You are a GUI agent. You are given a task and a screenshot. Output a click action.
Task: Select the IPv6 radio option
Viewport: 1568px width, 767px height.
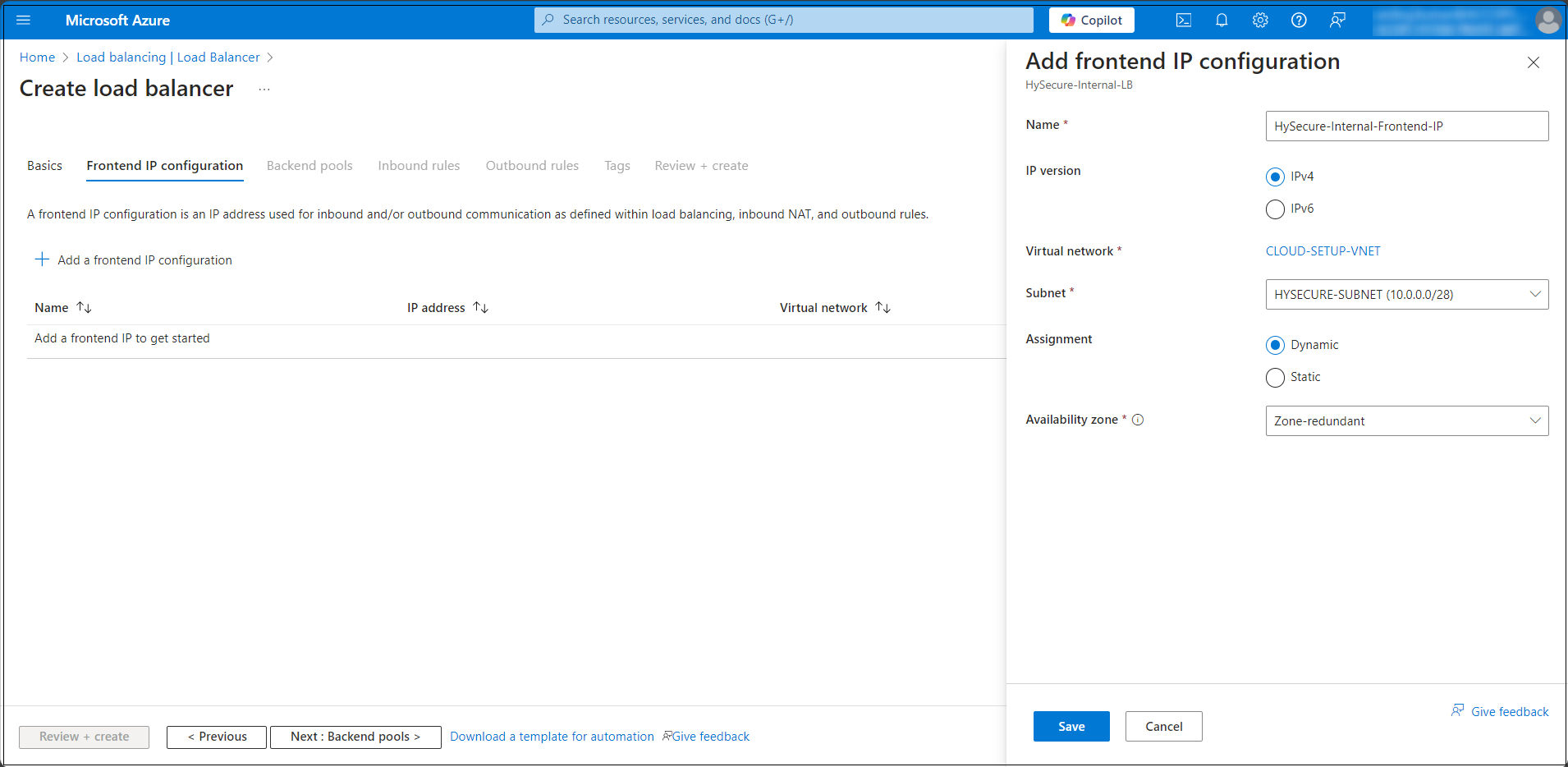[1275, 209]
